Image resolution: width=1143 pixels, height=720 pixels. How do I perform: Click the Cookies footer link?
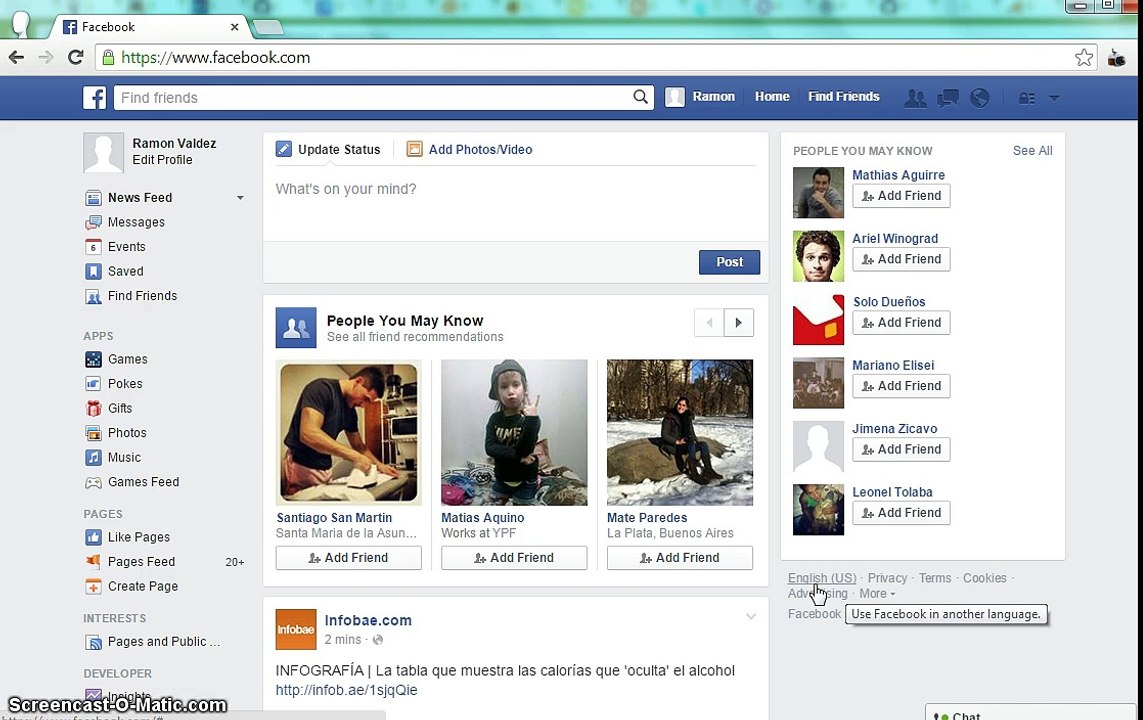pos(984,578)
